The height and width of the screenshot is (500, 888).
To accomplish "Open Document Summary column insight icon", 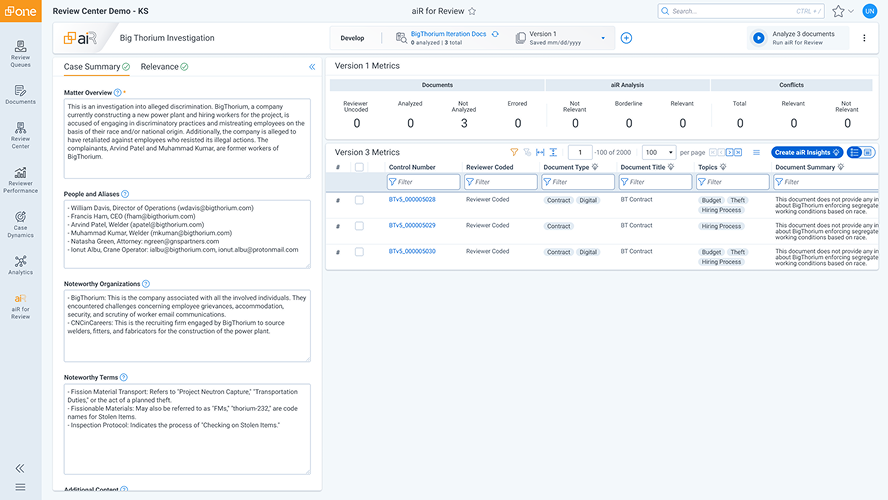I will point(840,167).
